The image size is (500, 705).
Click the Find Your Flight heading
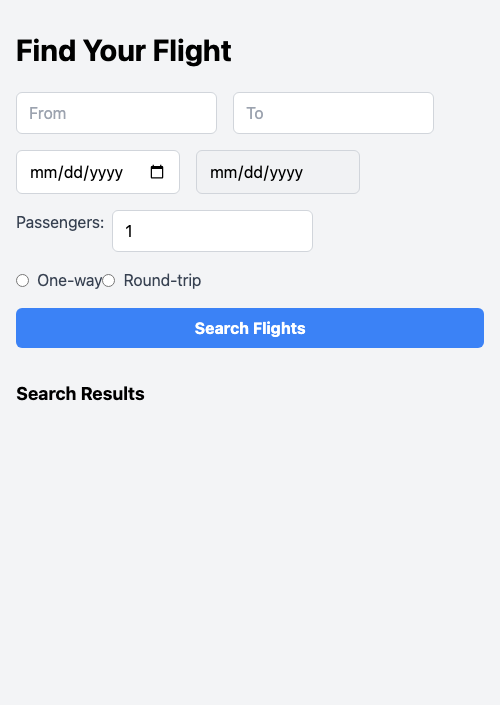124,50
